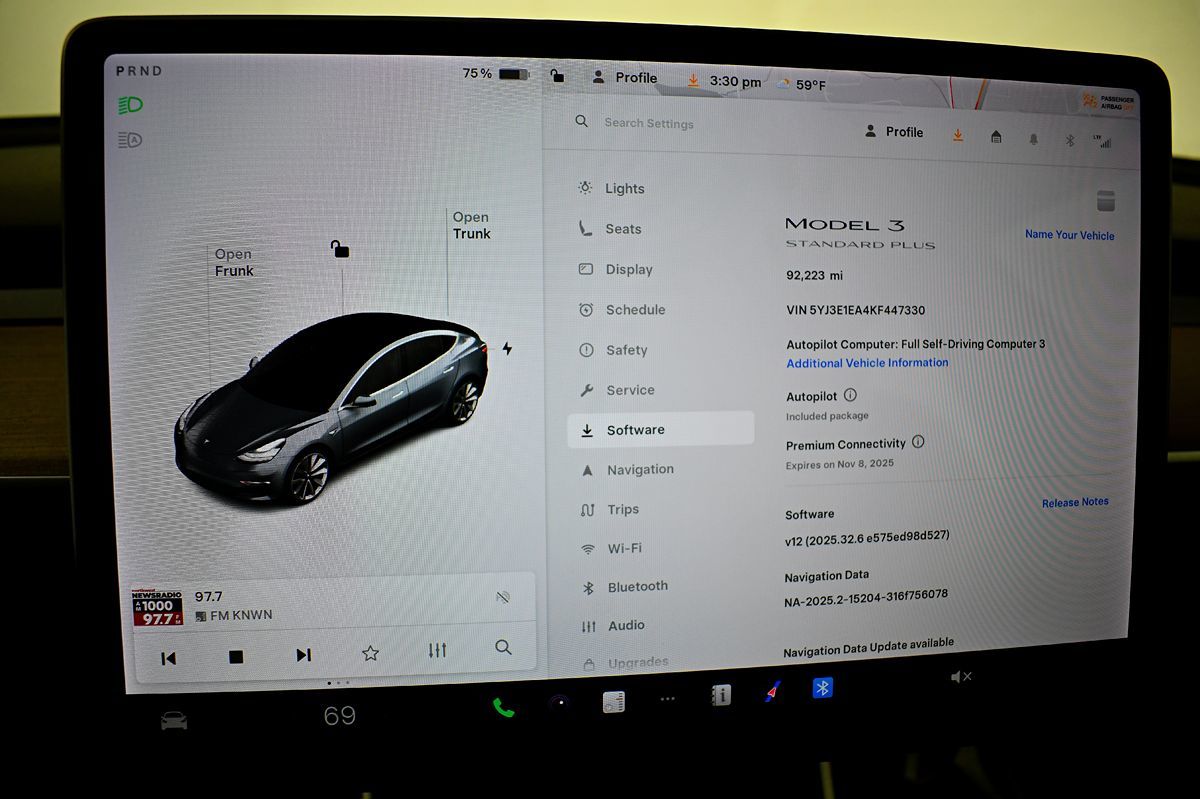This screenshot has height=799, width=1200.
Task: Search media using magnifier in player
Action: (503, 648)
